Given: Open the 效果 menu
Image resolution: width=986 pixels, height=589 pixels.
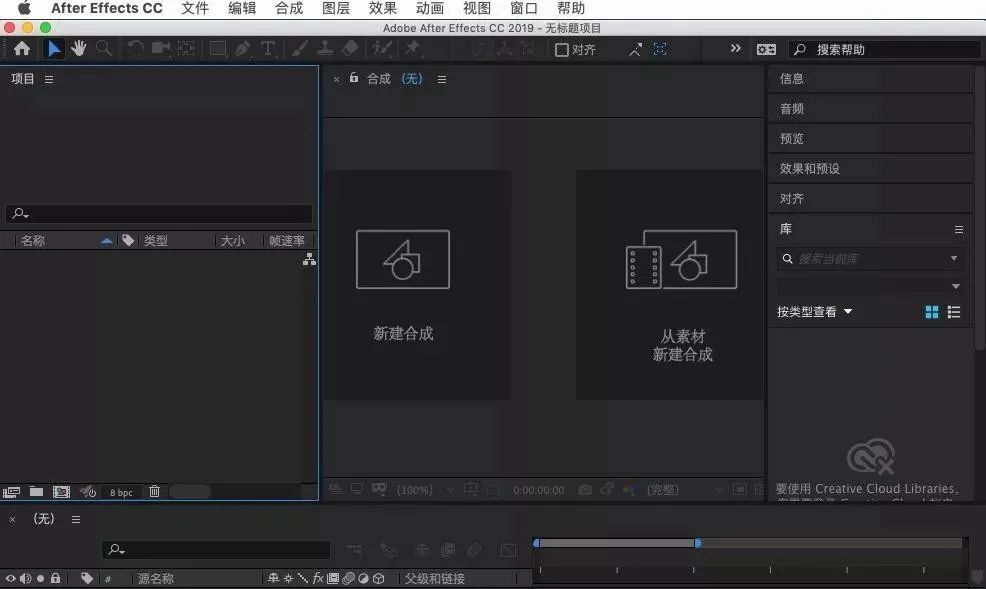Looking at the screenshot, I should [383, 9].
